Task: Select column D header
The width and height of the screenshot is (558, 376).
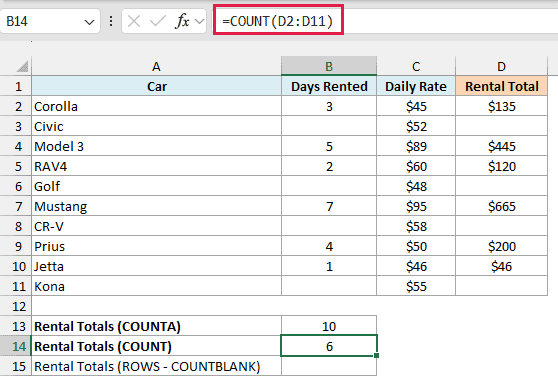Action: [501, 66]
